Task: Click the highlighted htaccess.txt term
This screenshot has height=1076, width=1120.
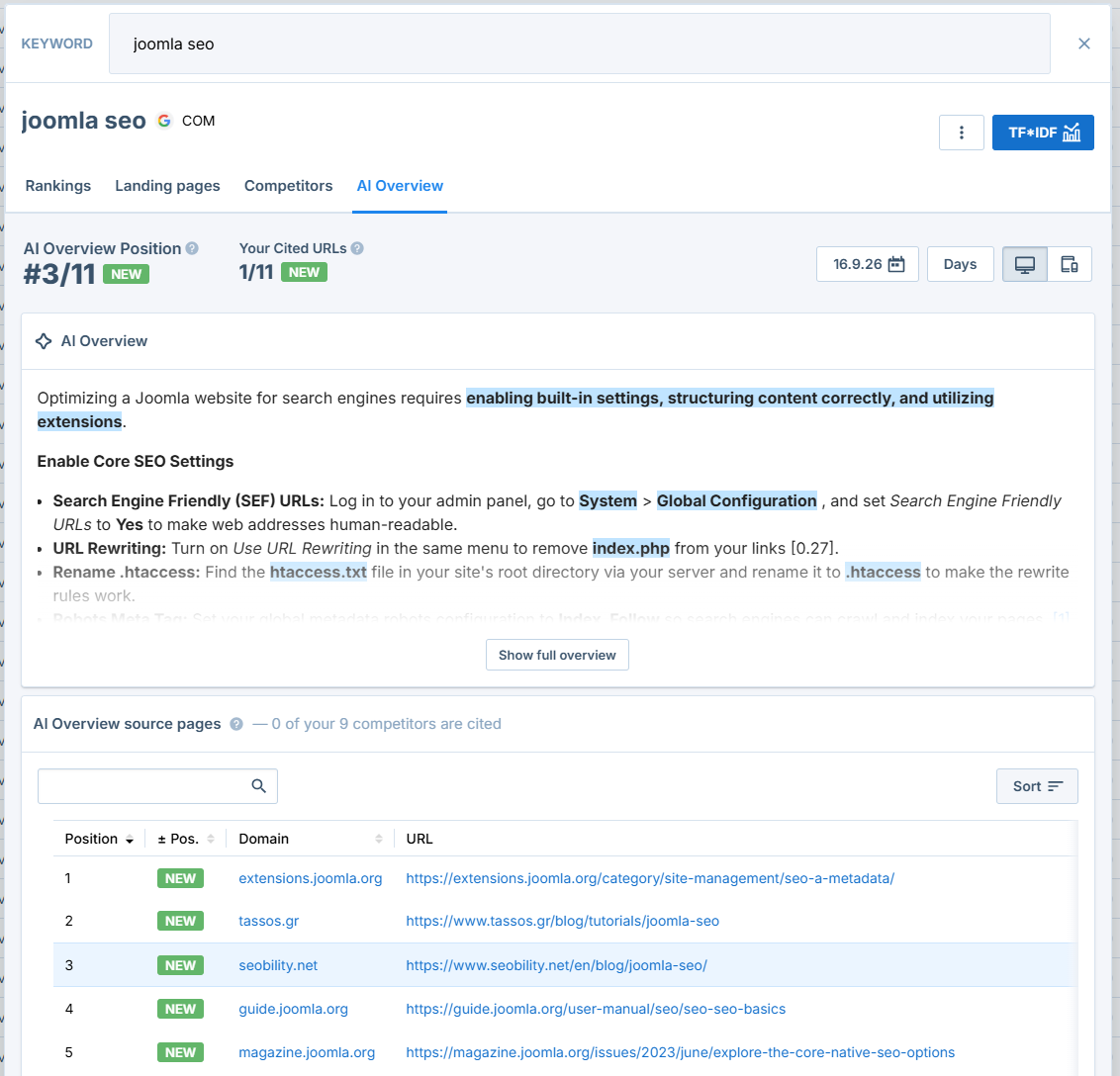Action: 318,572
